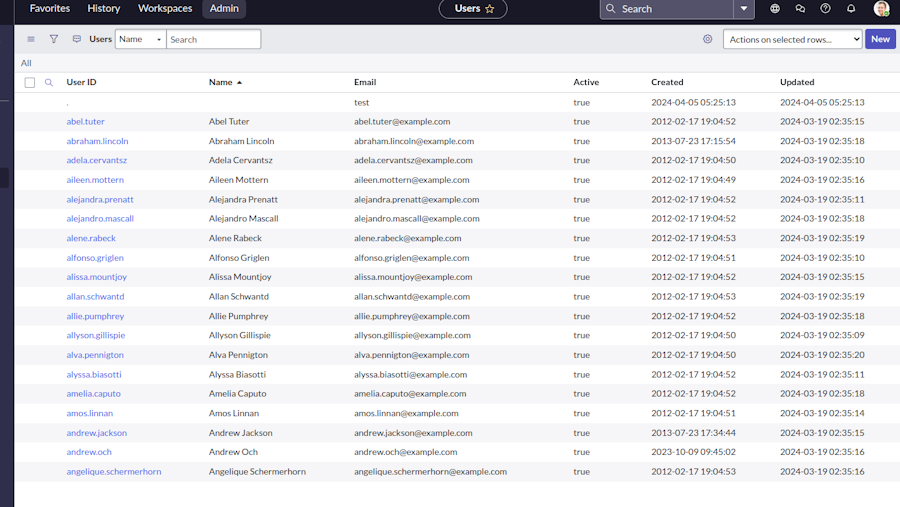Show notifications via bell icon

851,9
